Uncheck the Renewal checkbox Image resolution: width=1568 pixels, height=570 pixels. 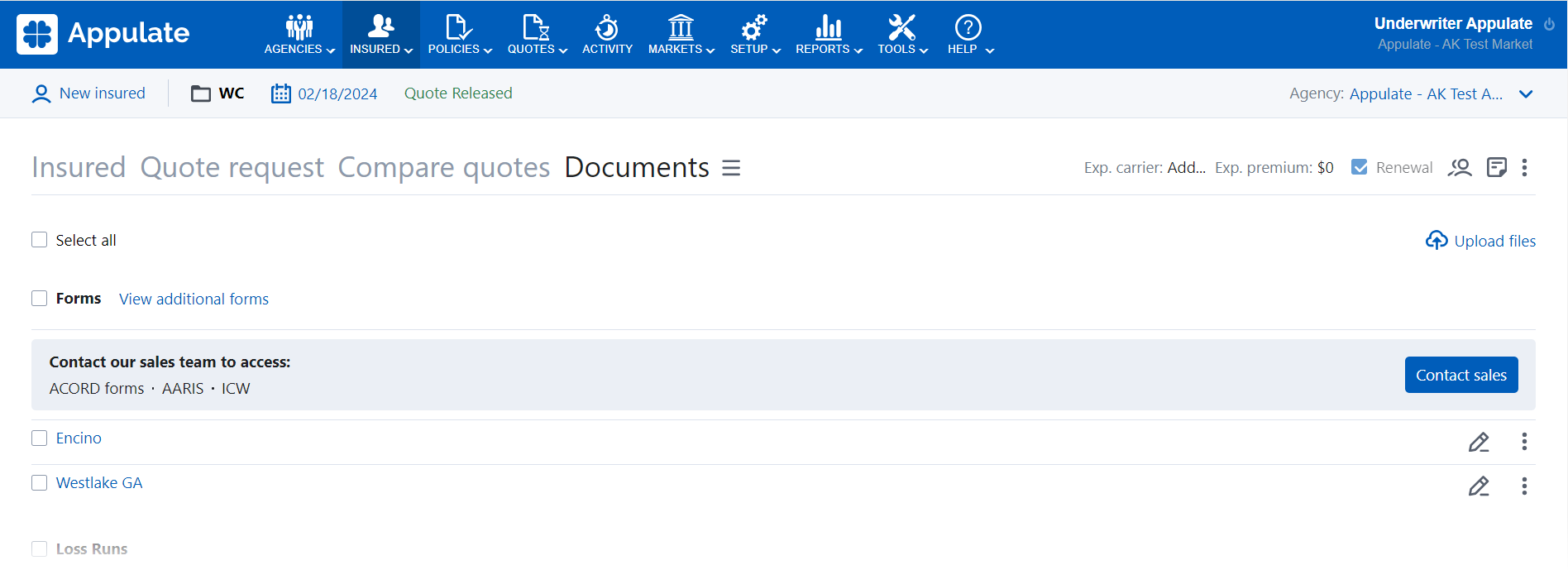[1359, 167]
